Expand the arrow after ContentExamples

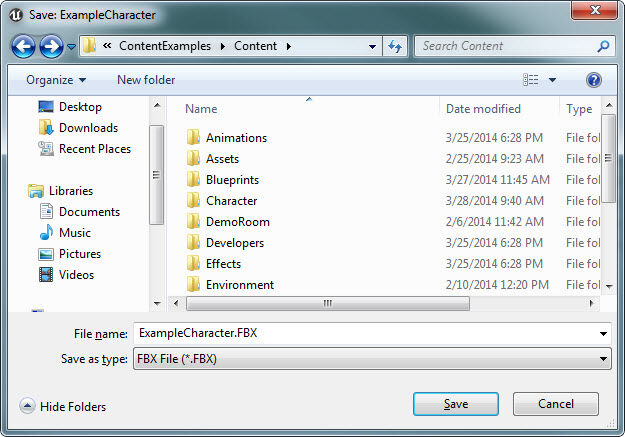222,46
